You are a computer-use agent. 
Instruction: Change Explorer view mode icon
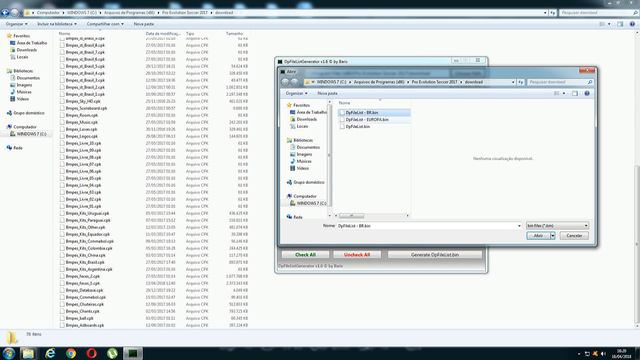[x=602, y=24]
